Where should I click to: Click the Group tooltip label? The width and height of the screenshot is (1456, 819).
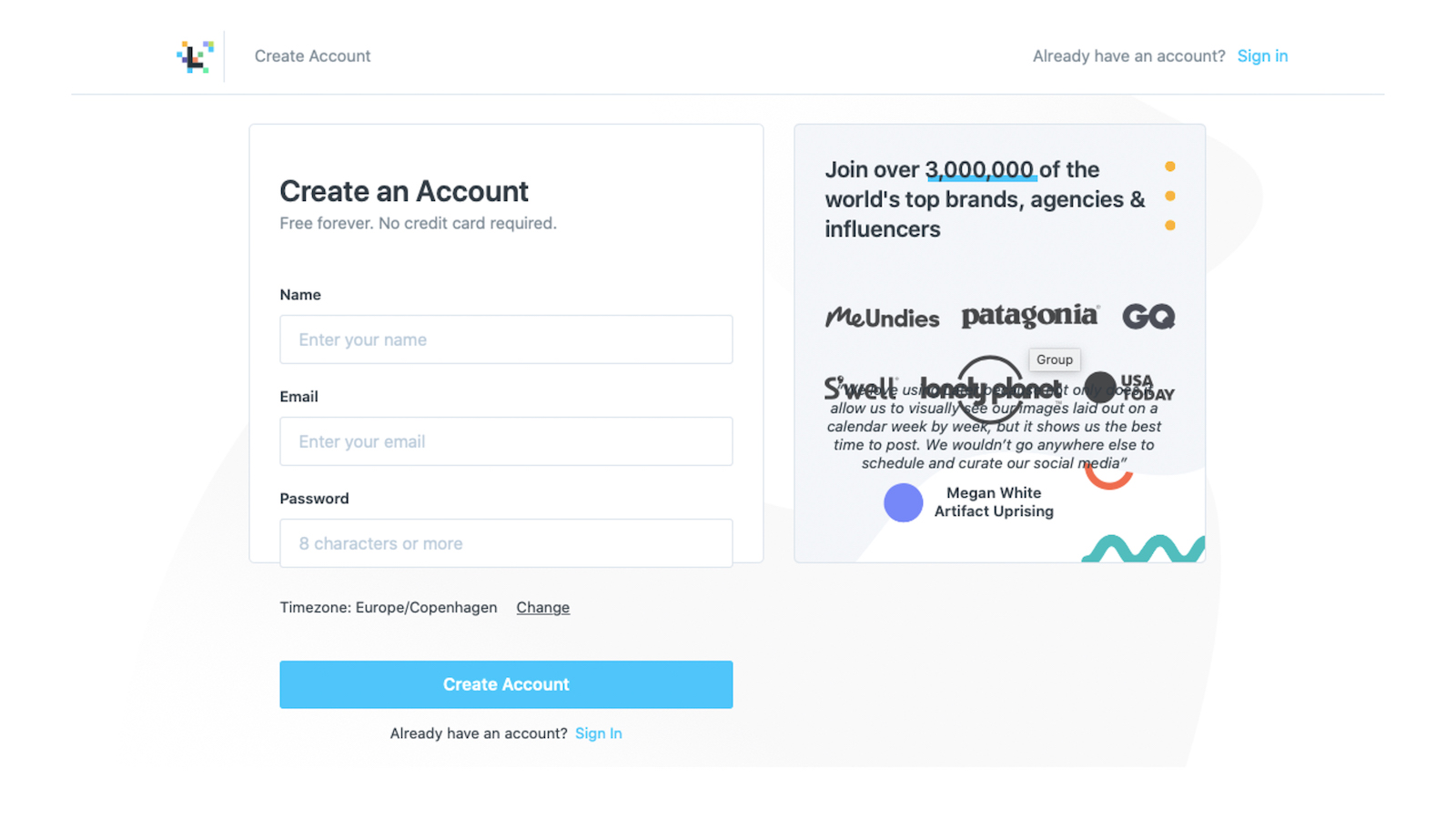coord(1054,359)
